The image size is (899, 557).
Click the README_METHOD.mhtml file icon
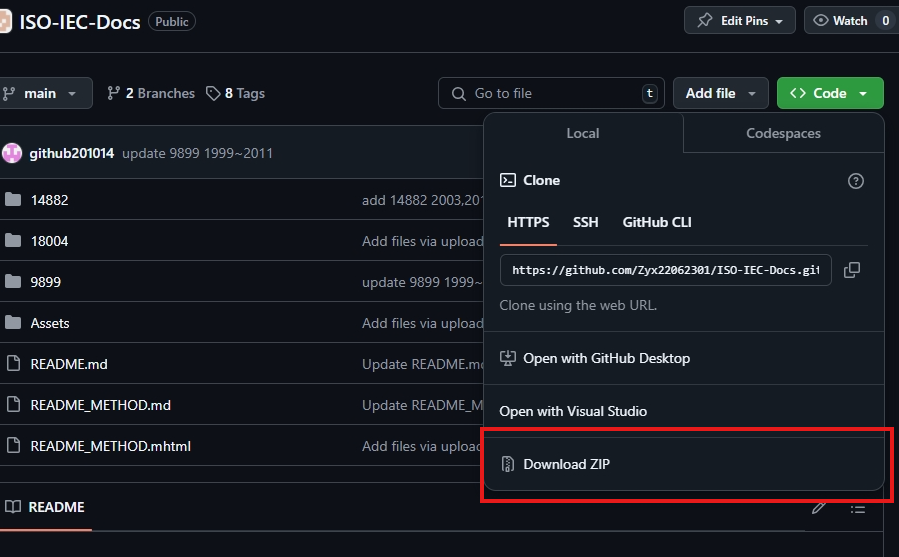[13, 446]
